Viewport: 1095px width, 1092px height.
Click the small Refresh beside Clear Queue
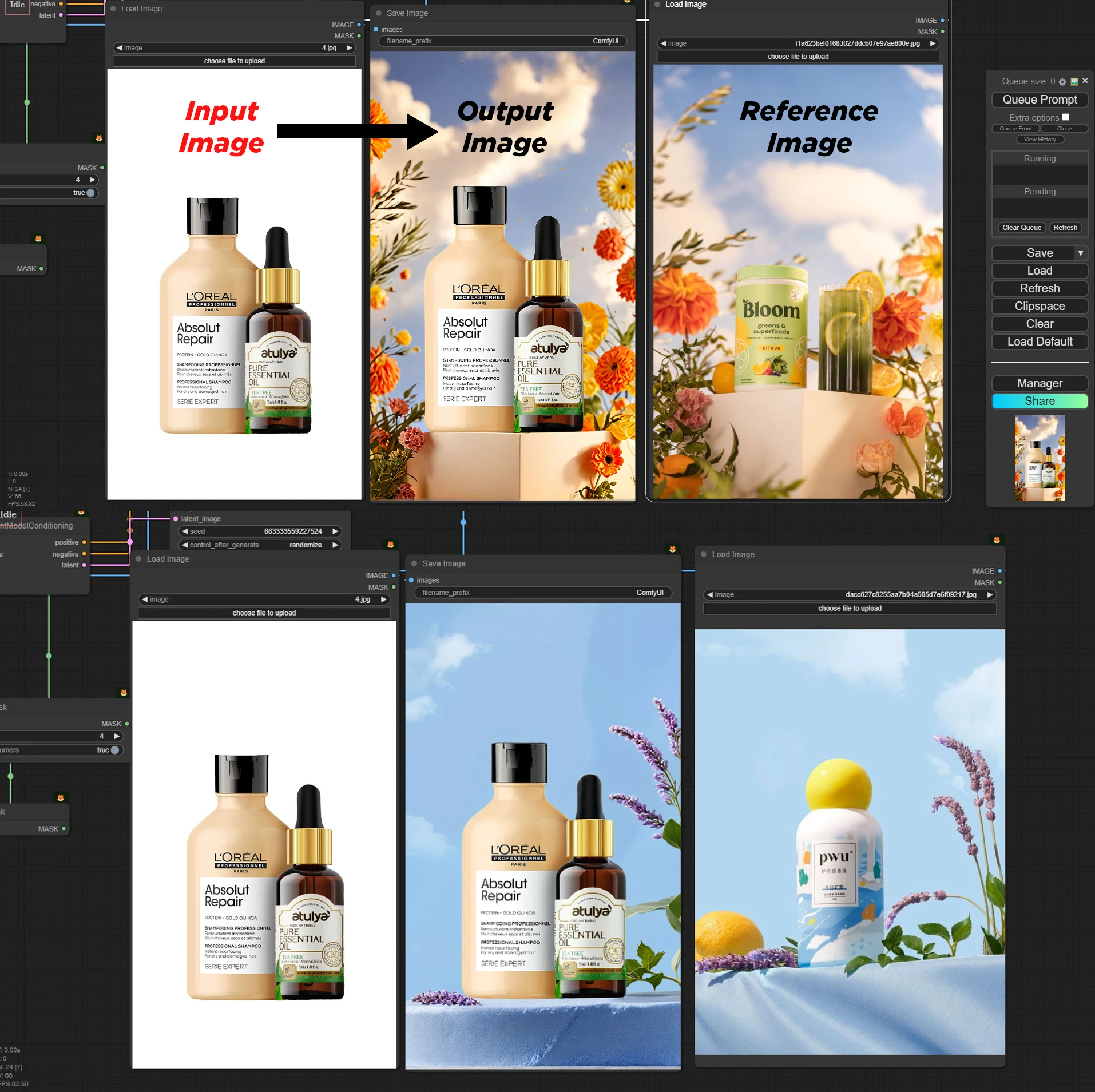click(1065, 228)
